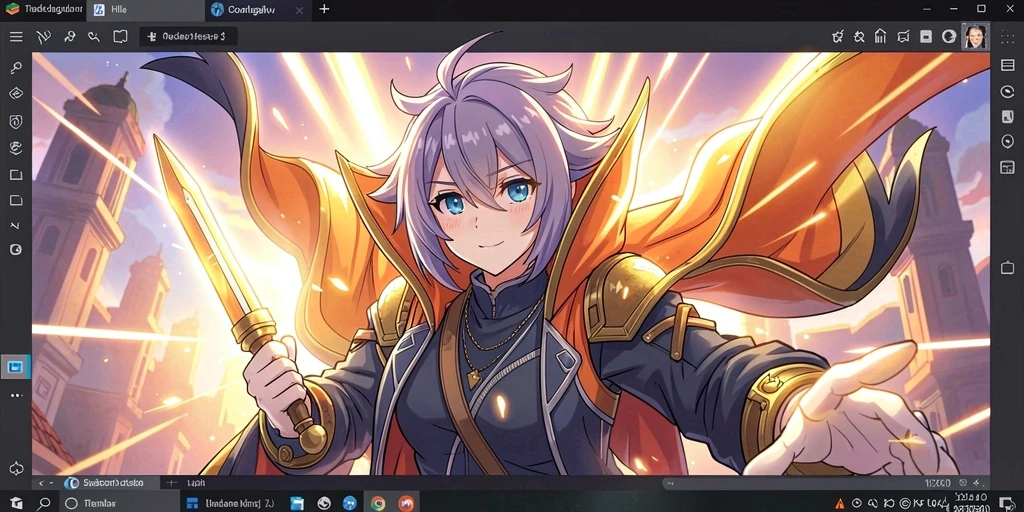Image resolution: width=1024 pixels, height=512 pixels.
Task: Open the layers stack icon in right sidebar
Action: 1007,65
